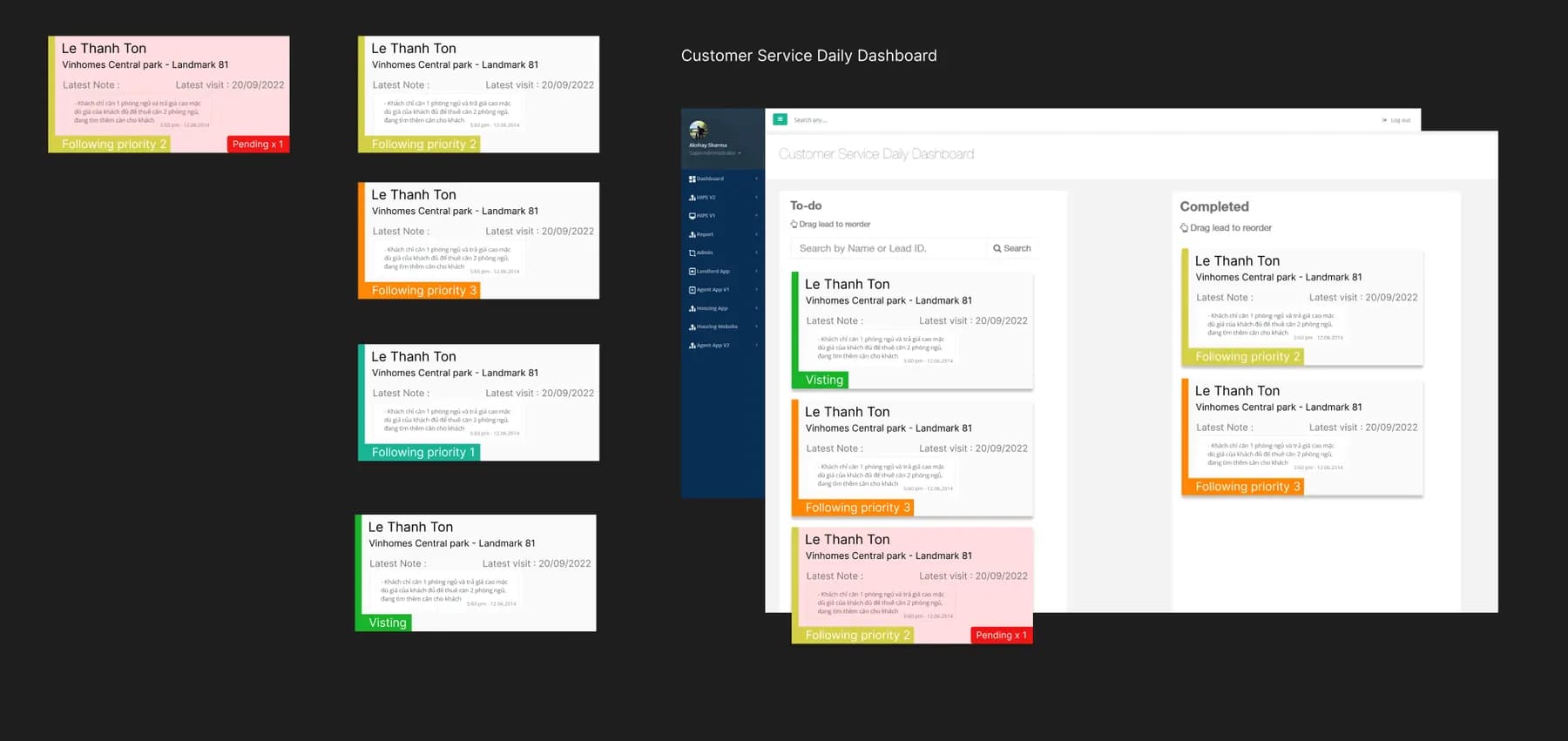
Task: Select the To-do card with green Visting stripe
Action: [x=912, y=331]
